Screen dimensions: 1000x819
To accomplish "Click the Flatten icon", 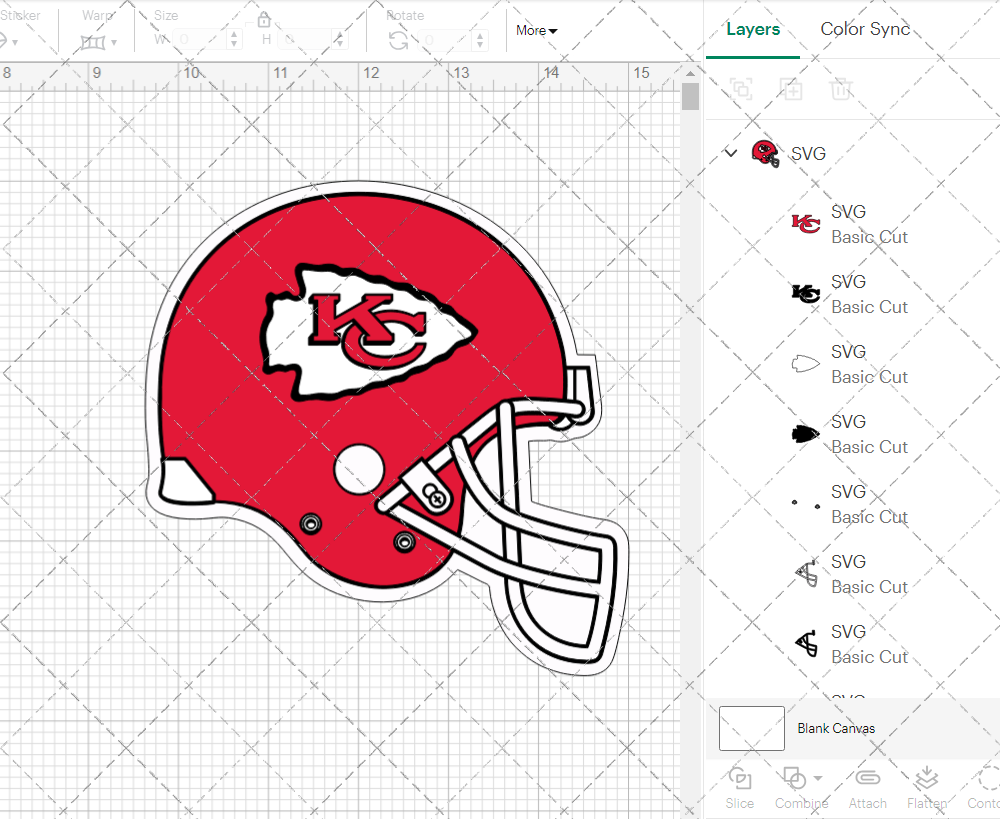I will point(926,779).
